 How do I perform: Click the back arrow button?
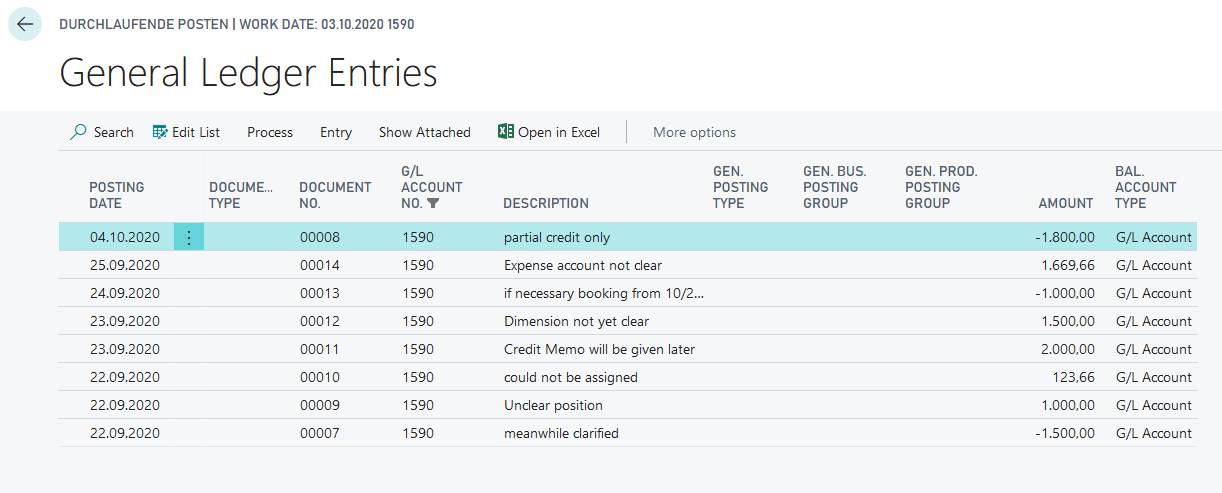25,25
